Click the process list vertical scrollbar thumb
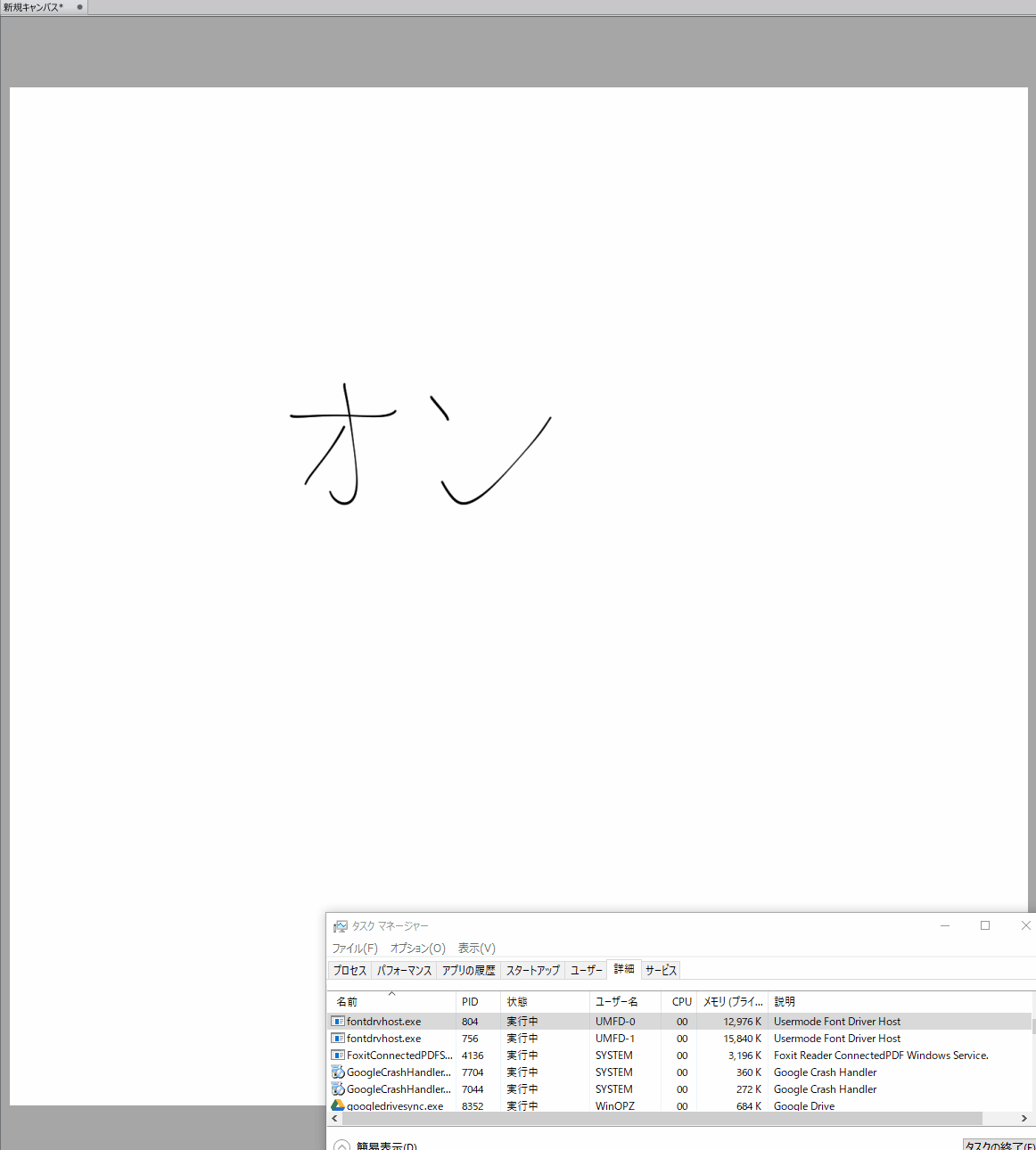 point(1033,1026)
